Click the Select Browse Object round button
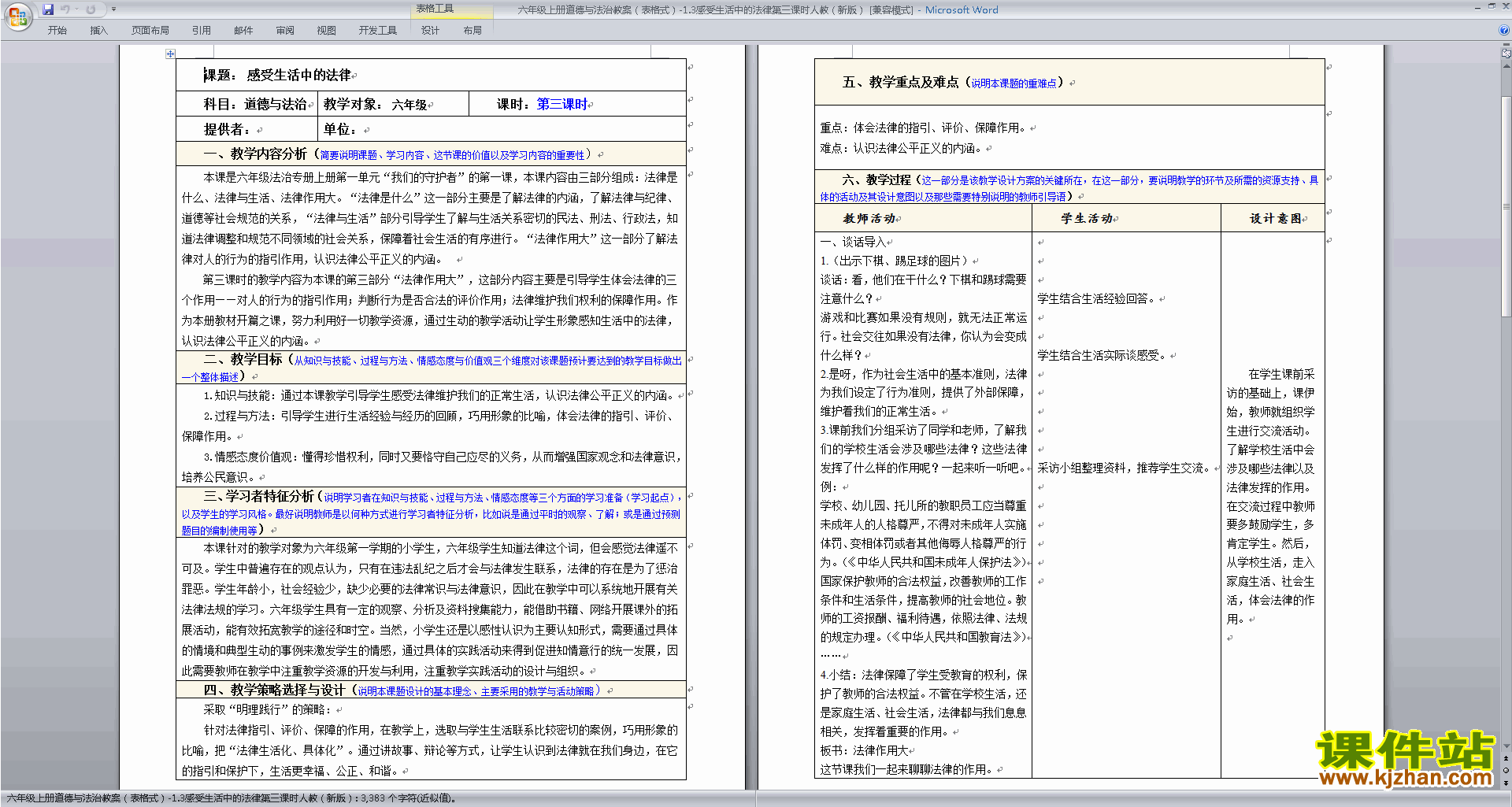Screen dimensions: 1512x807 point(1506,771)
